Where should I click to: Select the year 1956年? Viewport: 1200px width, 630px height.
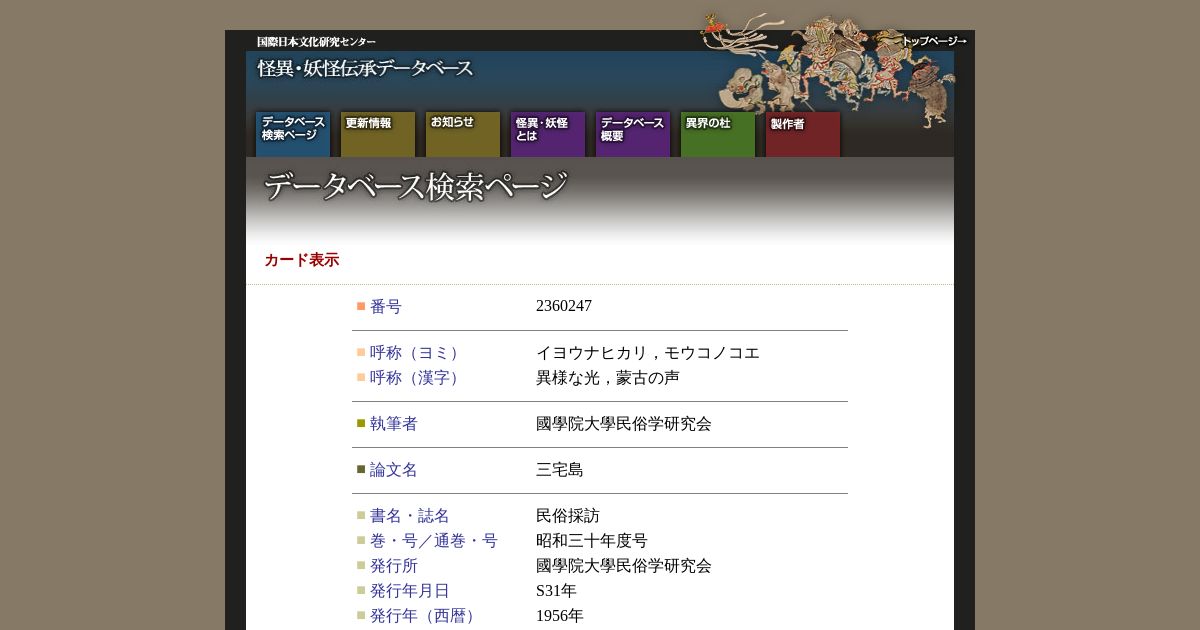coord(560,616)
